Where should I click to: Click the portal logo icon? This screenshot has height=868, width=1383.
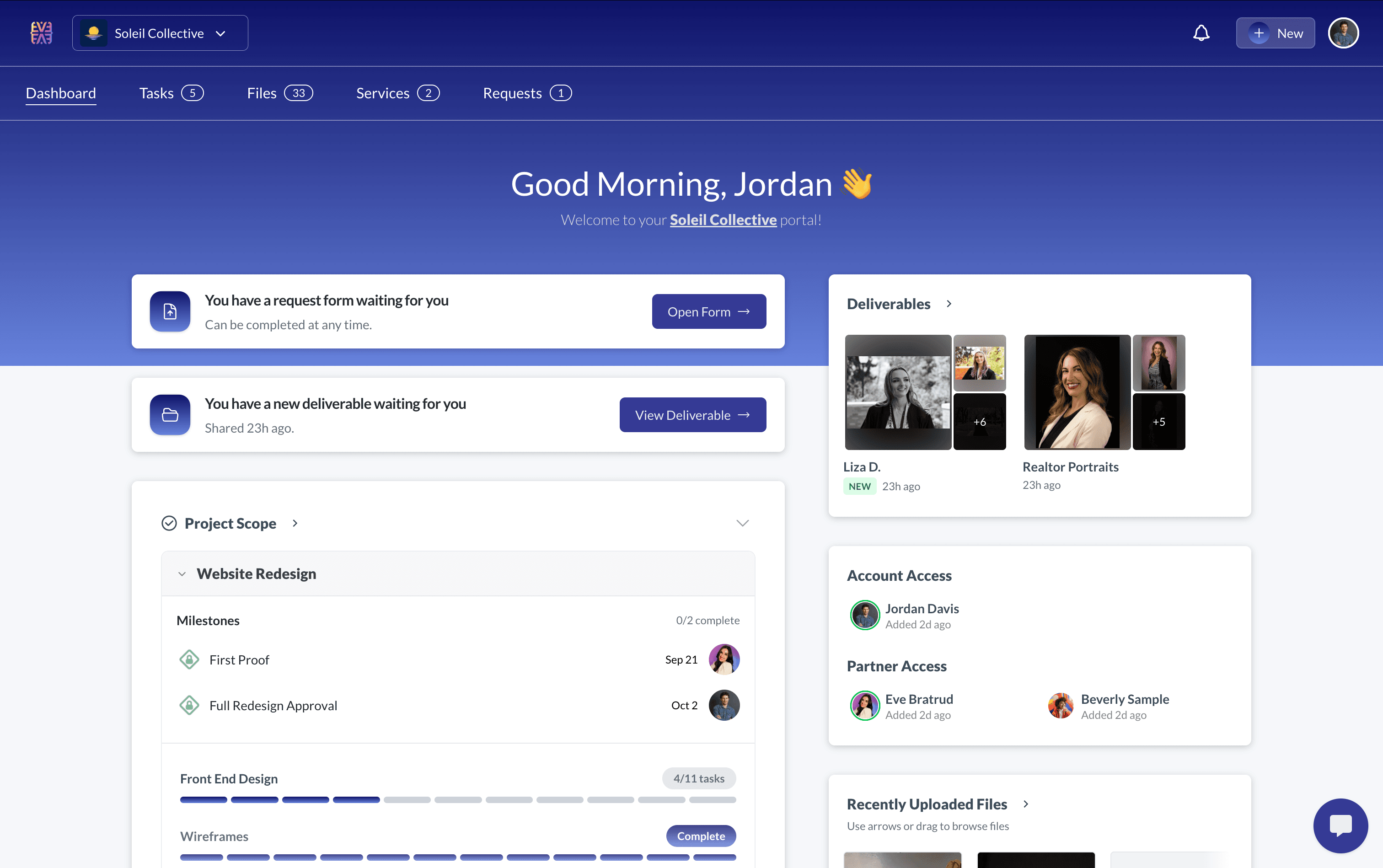click(41, 33)
